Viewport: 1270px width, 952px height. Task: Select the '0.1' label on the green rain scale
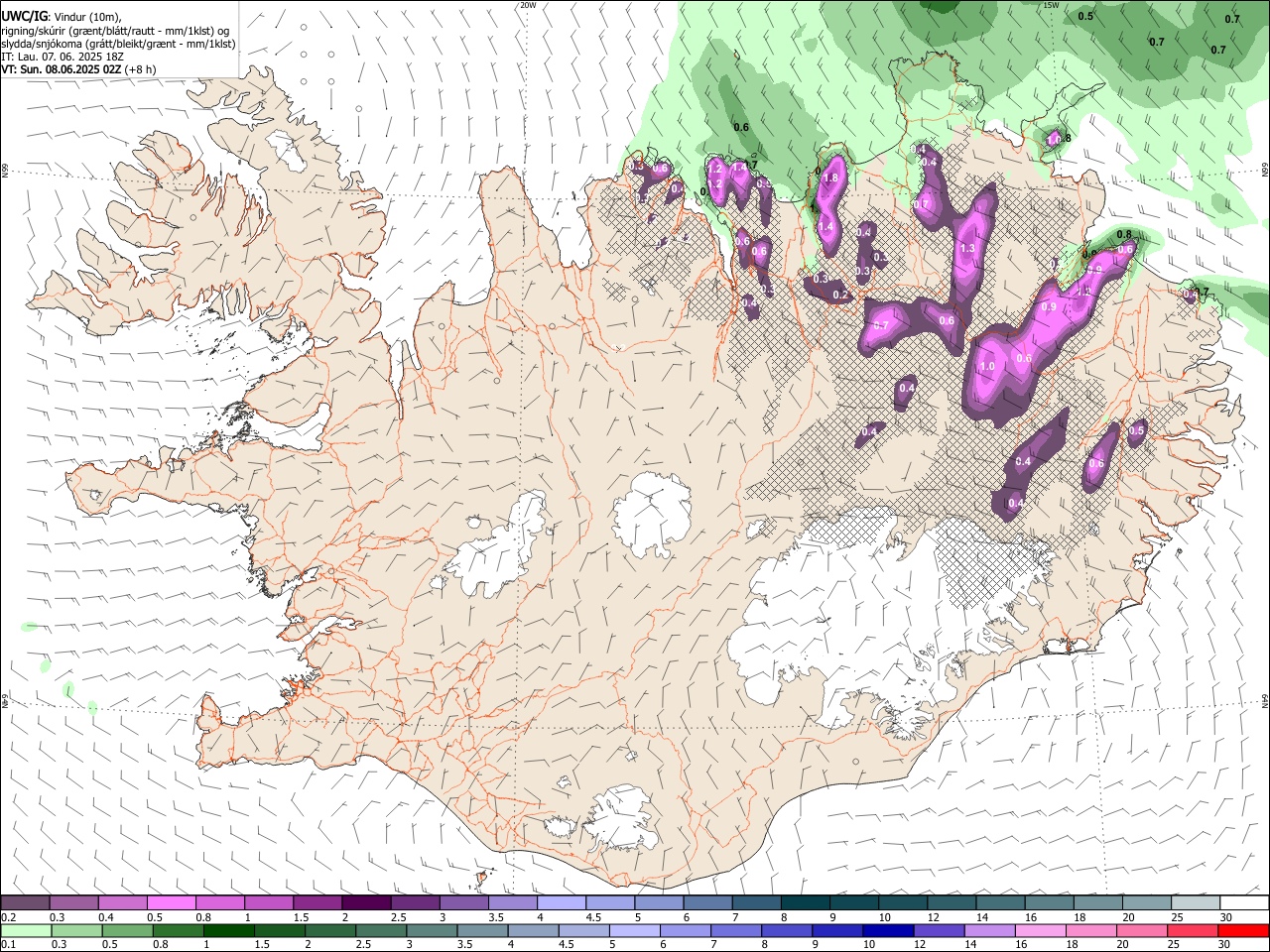[9, 945]
